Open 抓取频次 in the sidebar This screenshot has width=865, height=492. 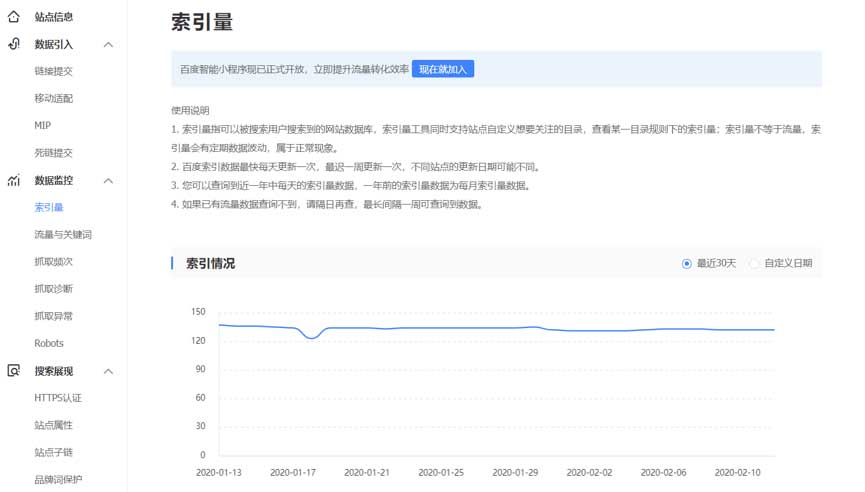[53, 262]
